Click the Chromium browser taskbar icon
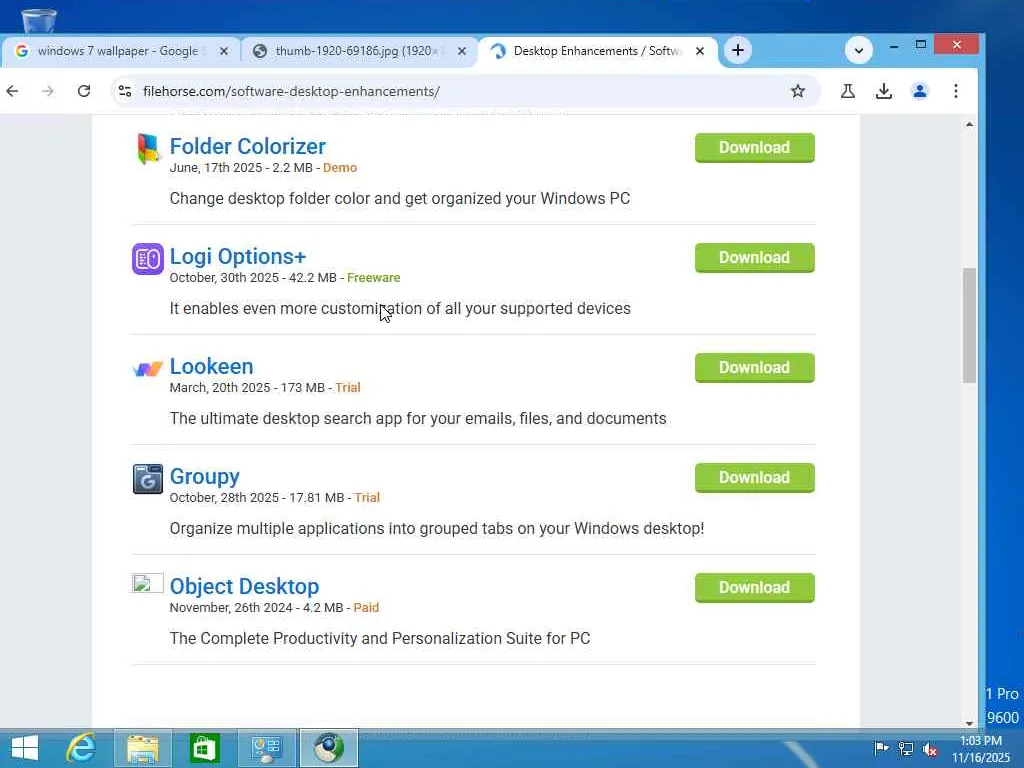Screen dimensions: 1024x768 (x=328, y=748)
